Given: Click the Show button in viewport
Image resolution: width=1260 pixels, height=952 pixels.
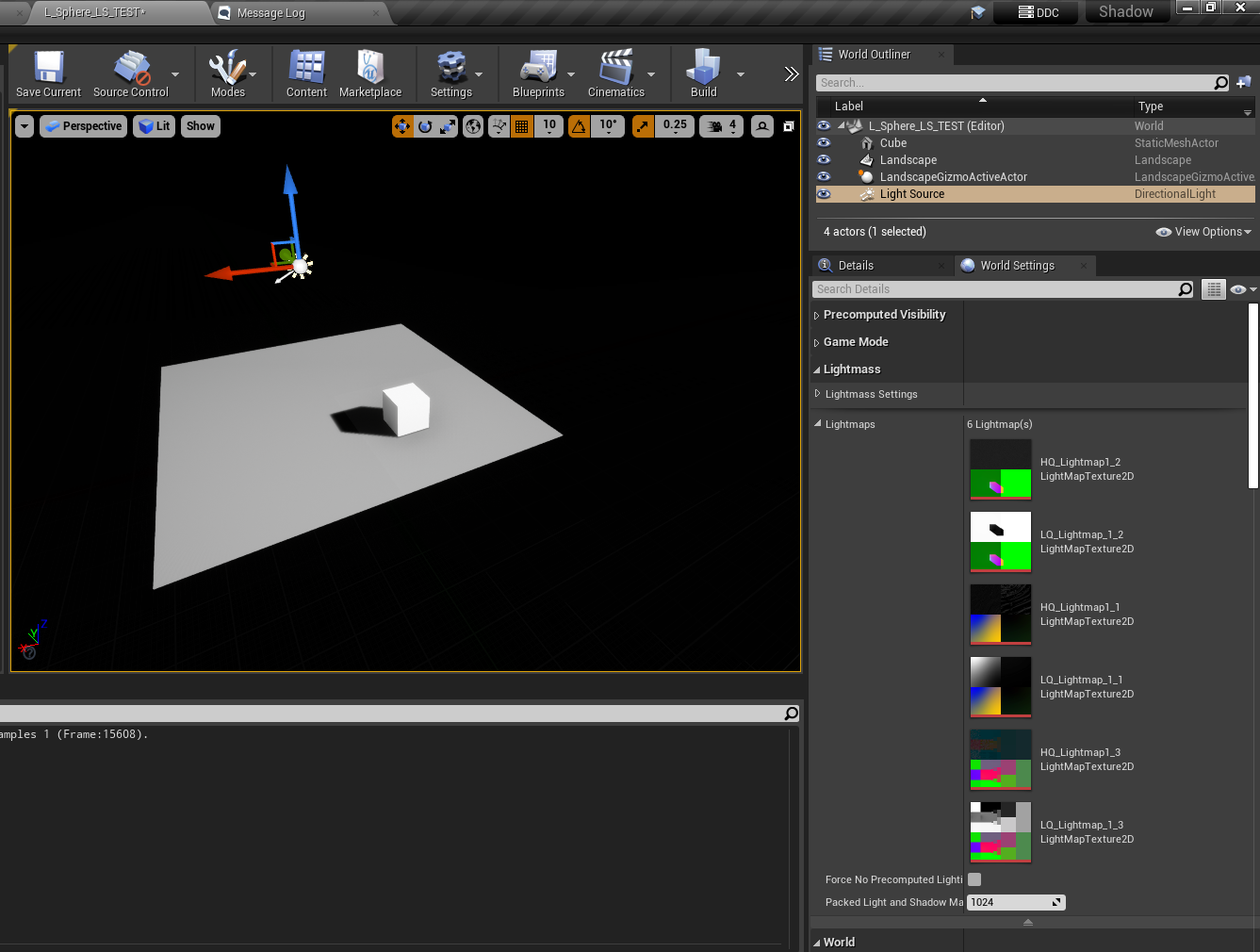Looking at the screenshot, I should [x=201, y=126].
